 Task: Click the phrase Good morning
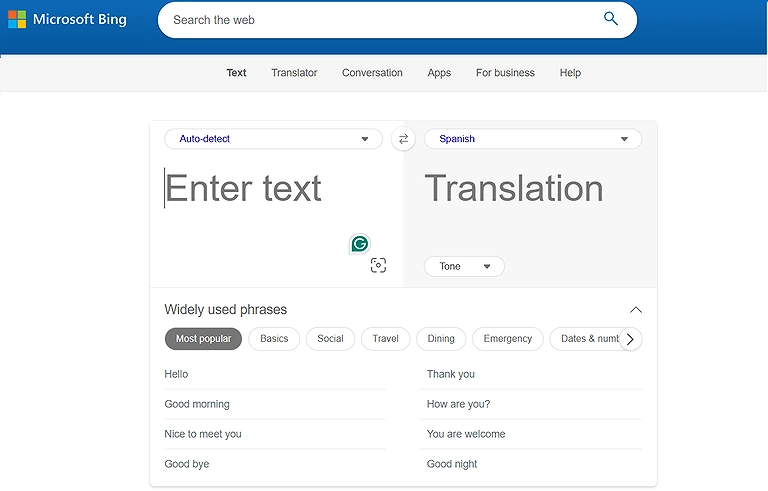[197, 404]
